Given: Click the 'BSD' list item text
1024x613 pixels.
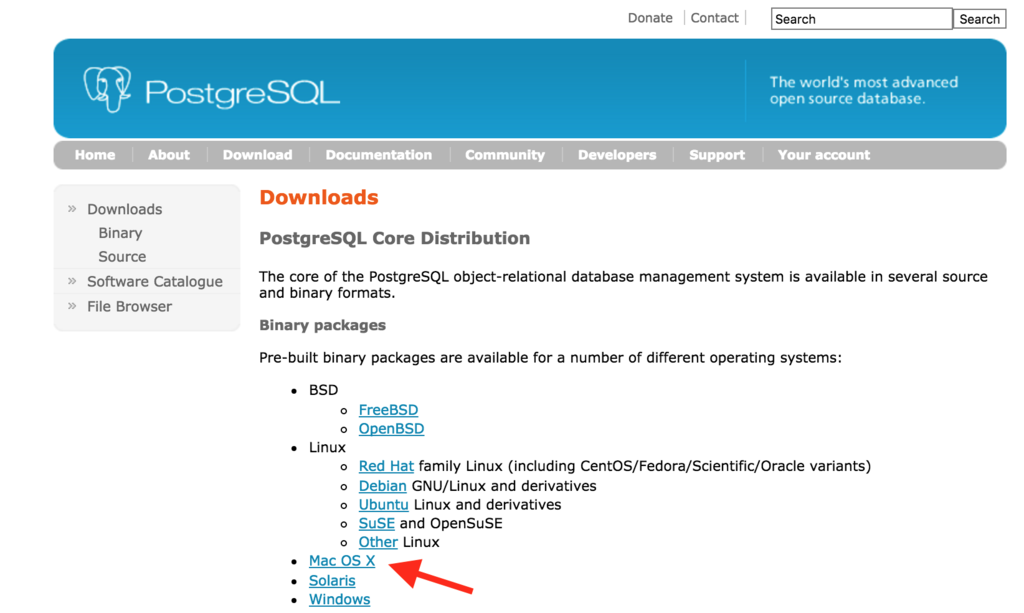Looking at the screenshot, I should 323,390.
